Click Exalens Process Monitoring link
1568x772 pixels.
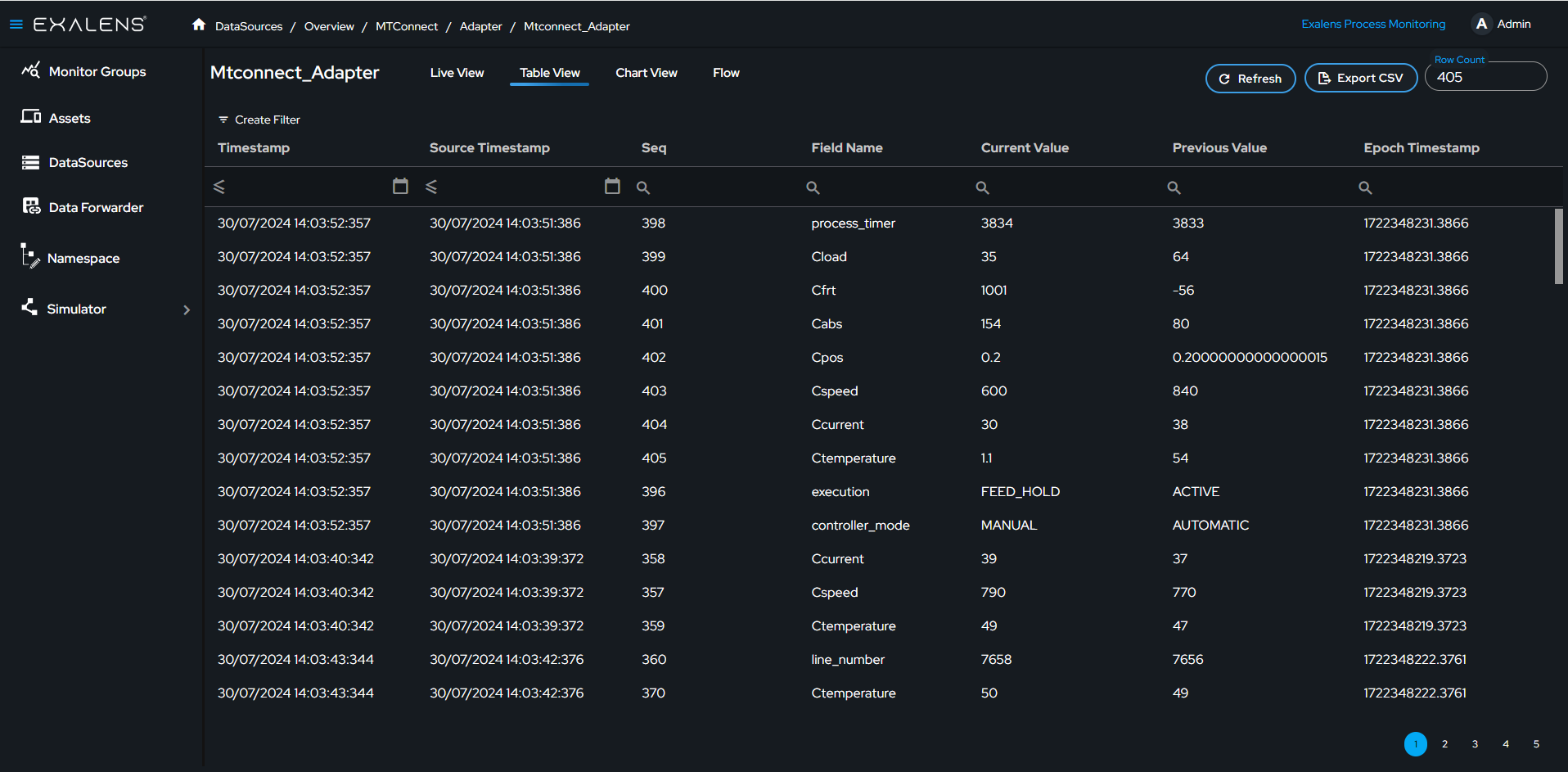pos(1373,24)
